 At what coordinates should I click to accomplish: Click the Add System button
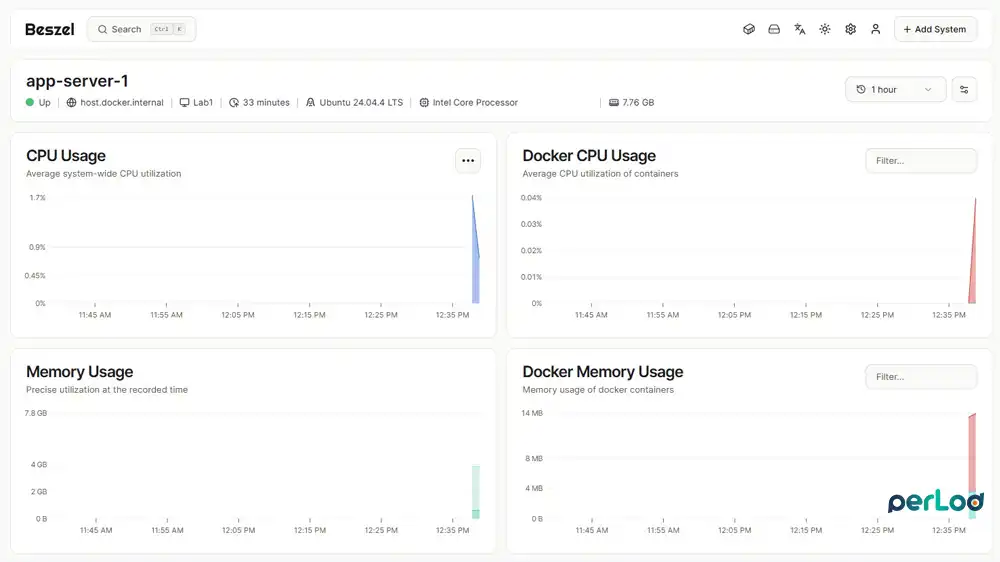(935, 29)
